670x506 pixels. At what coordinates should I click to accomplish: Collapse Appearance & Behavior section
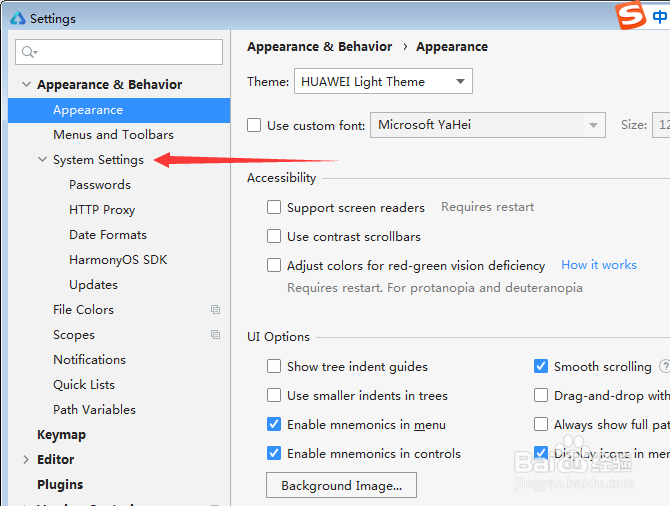coord(25,85)
